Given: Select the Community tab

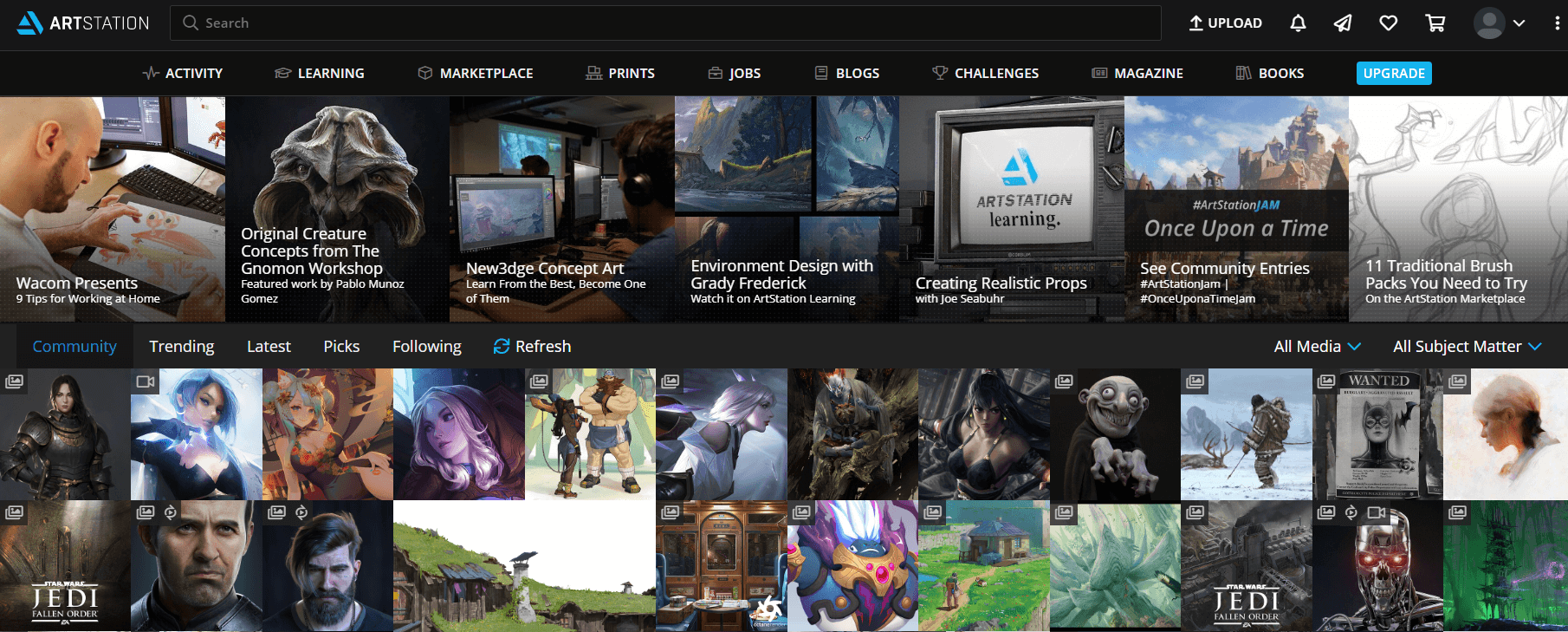Looking at the screenshot, I should (75, 347).
